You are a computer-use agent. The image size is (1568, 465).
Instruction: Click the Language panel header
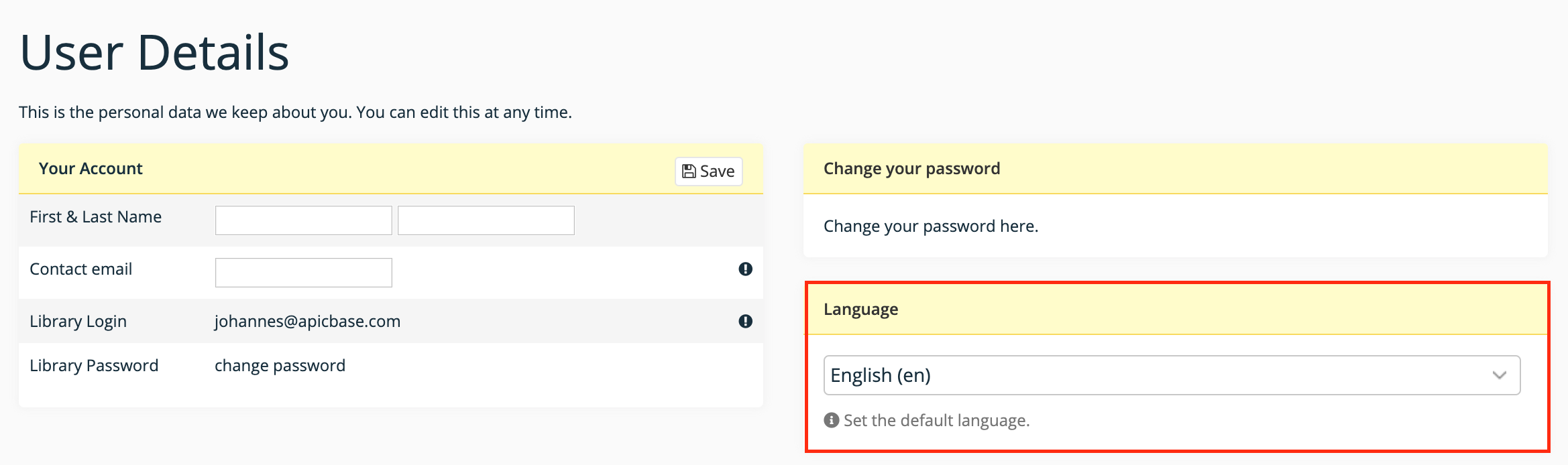coord(1178,310)
